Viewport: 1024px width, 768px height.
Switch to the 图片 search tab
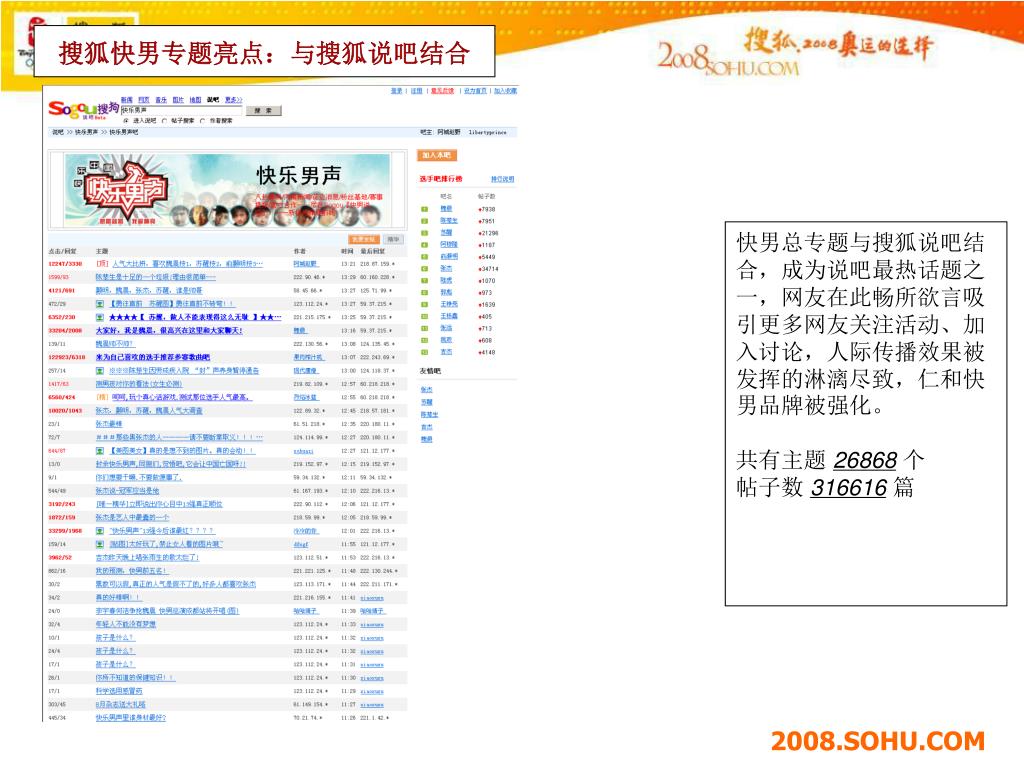[178, 100]
